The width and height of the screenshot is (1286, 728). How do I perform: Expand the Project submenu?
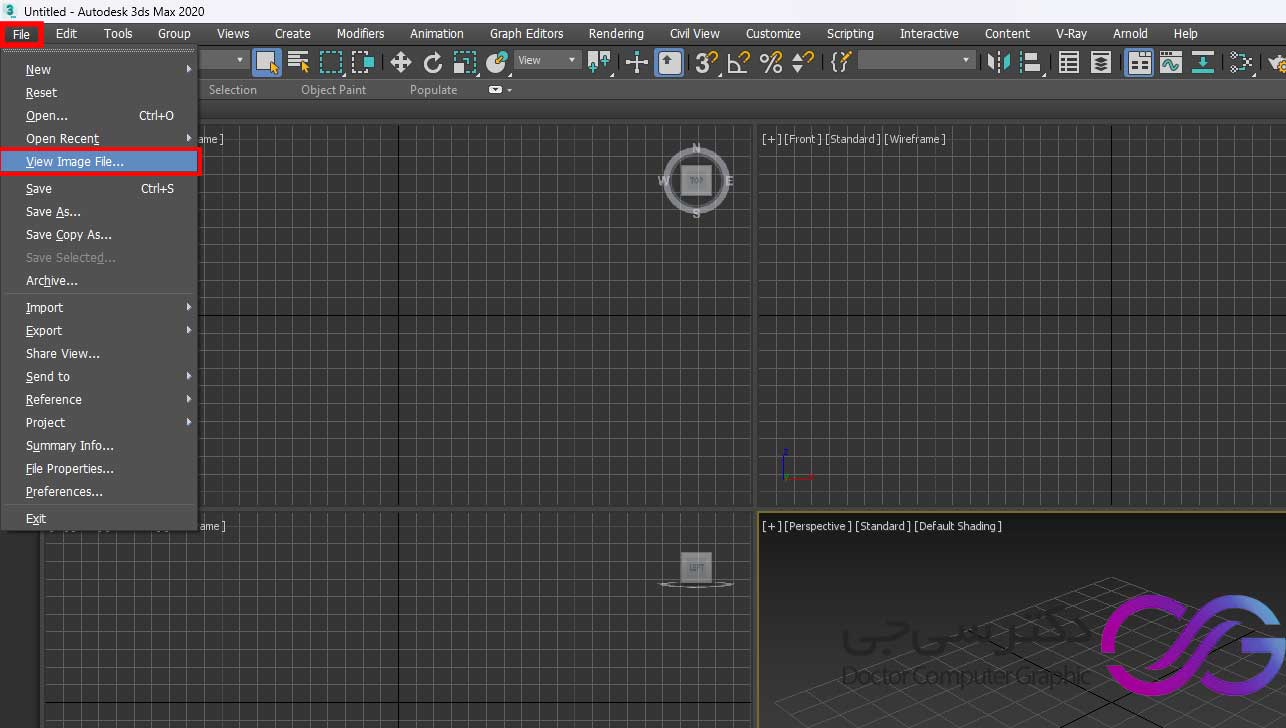(x=100, y=423)
